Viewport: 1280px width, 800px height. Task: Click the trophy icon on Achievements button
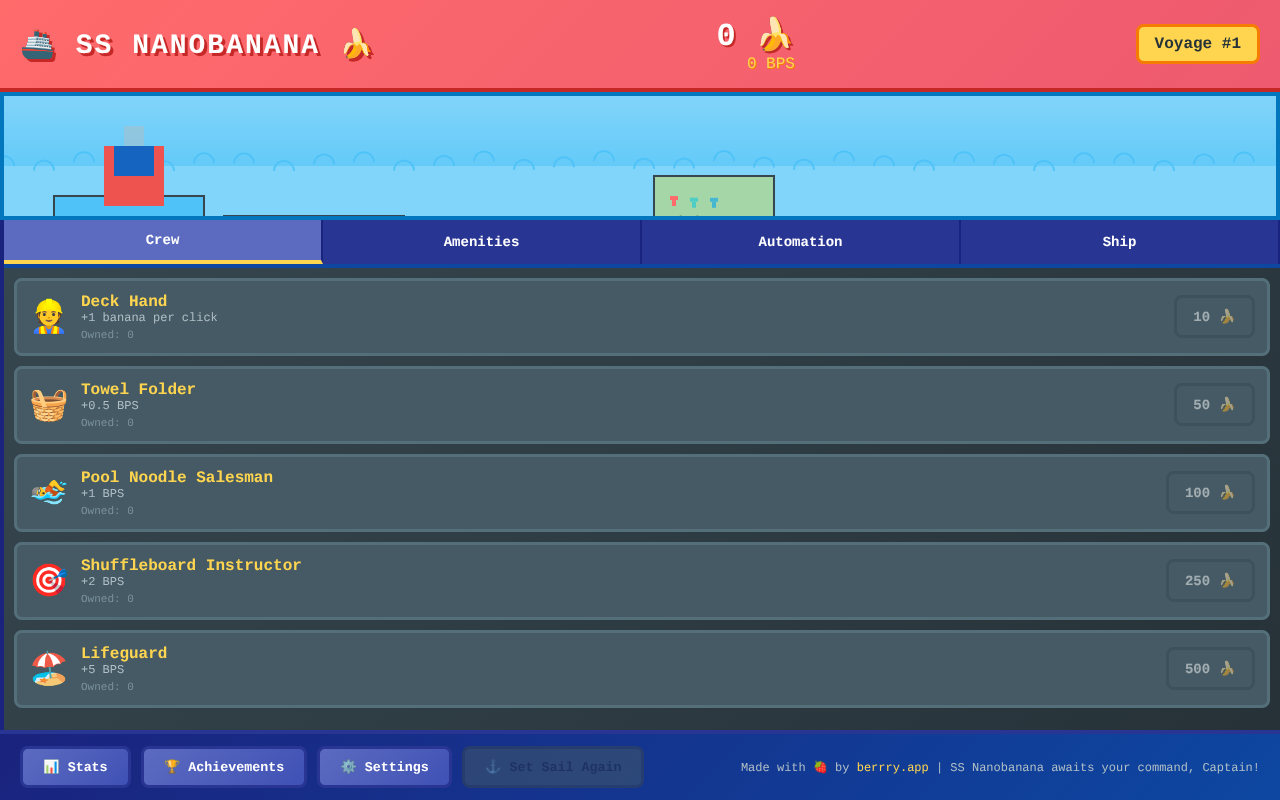point(170,766)
